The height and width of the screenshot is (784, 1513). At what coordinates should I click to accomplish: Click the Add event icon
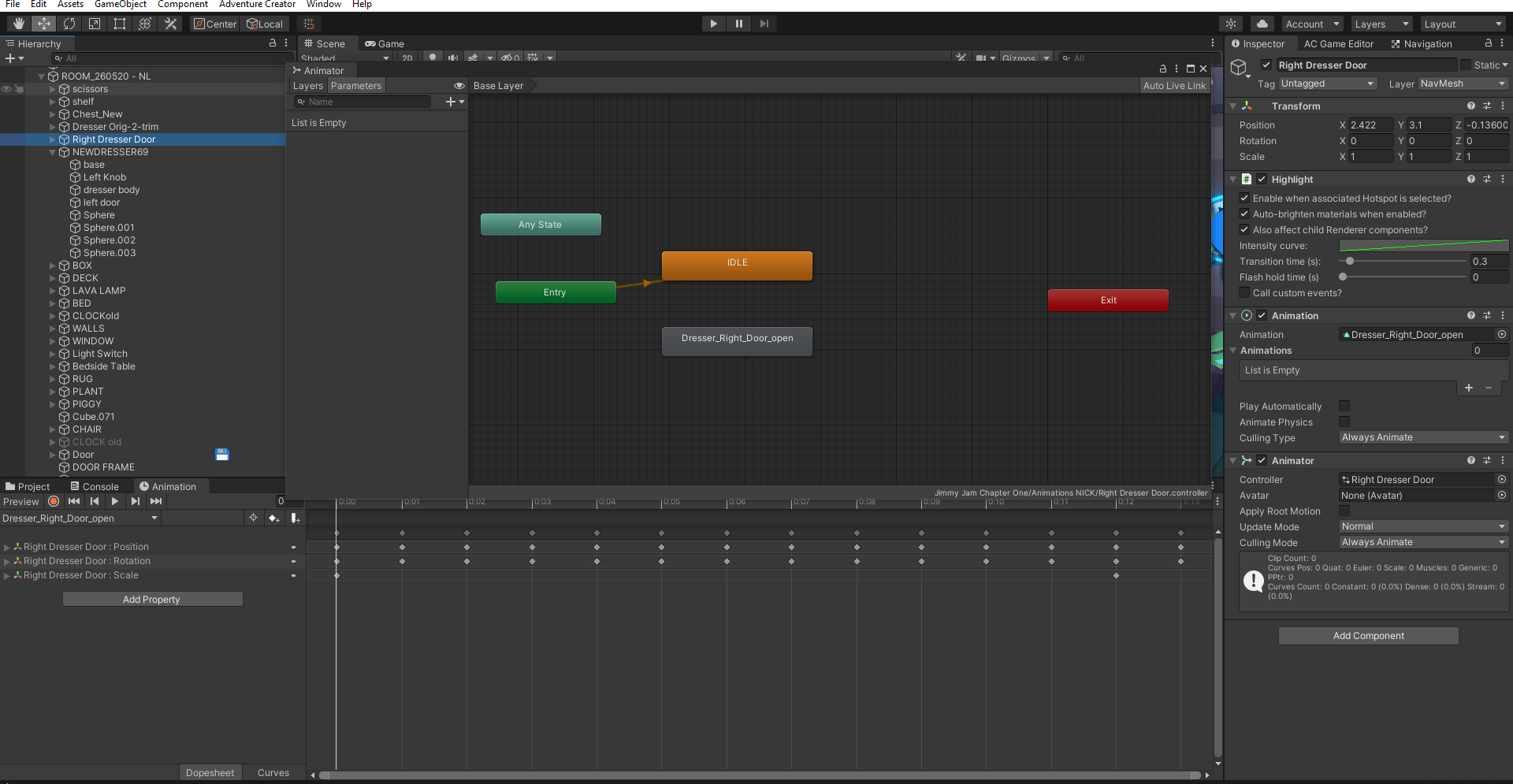pyautogui.click(x=295, y=518)
